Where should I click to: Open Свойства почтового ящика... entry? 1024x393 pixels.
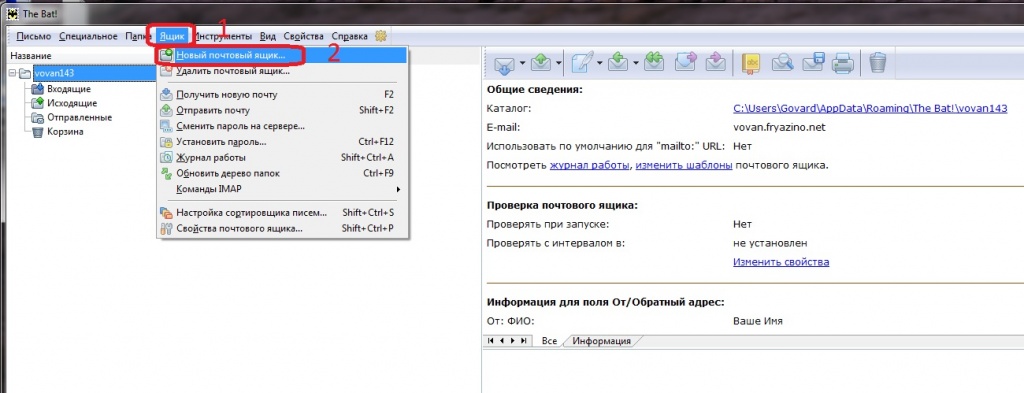[282, 228]
